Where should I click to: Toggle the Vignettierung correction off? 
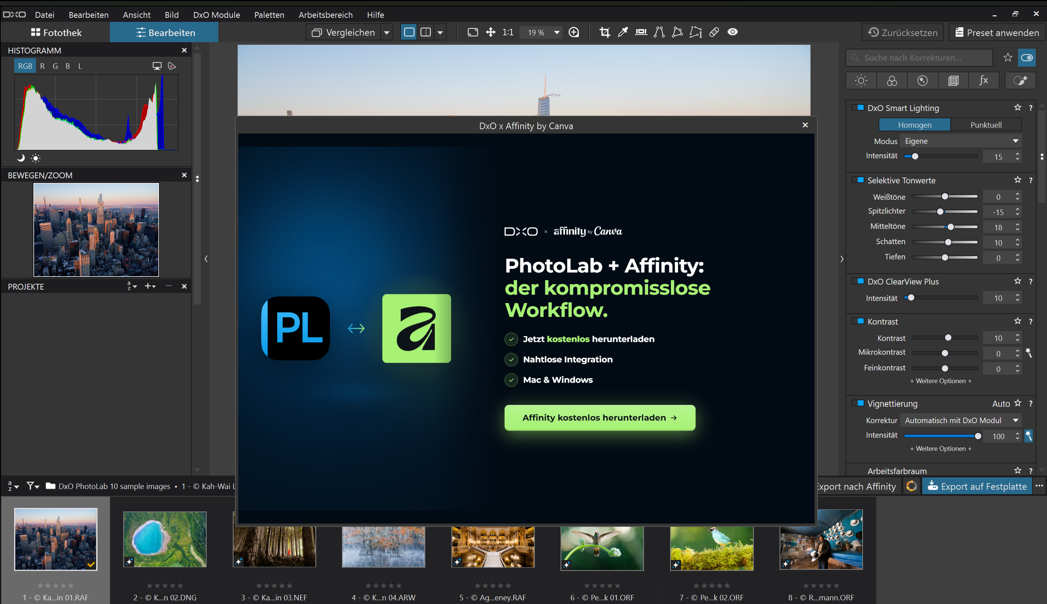click(x=860, y=404)
